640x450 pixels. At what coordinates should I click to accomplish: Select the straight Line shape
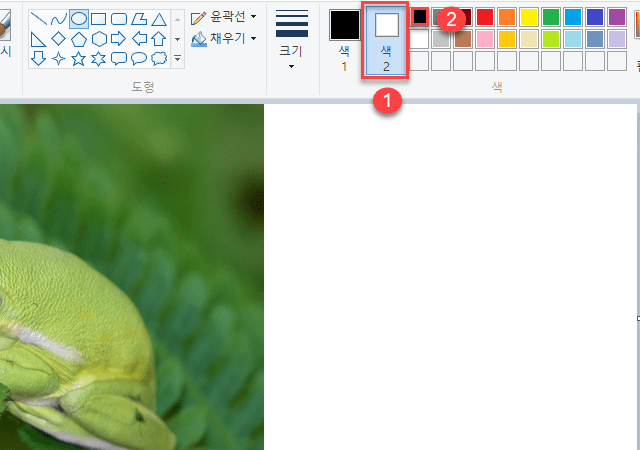[x=39, y=18]
